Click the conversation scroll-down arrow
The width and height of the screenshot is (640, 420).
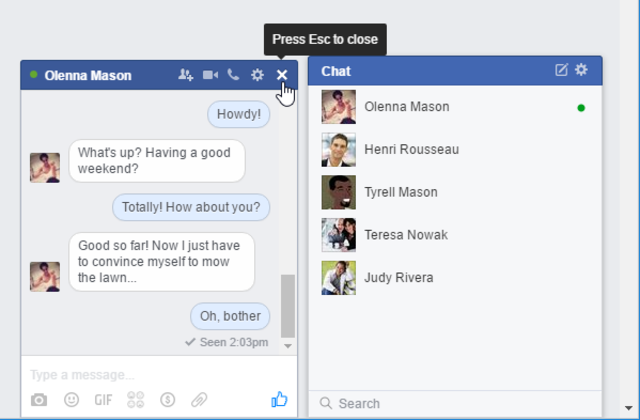(288, 346)
